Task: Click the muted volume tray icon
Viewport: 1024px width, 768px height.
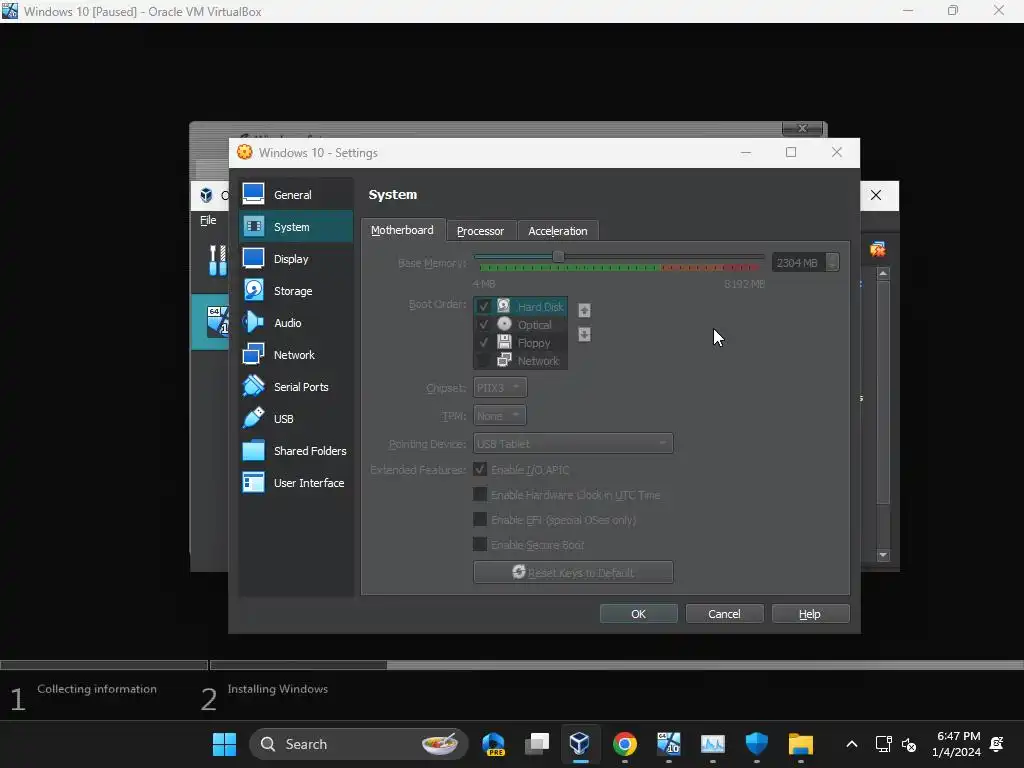Action: click(x=908, y=744)
